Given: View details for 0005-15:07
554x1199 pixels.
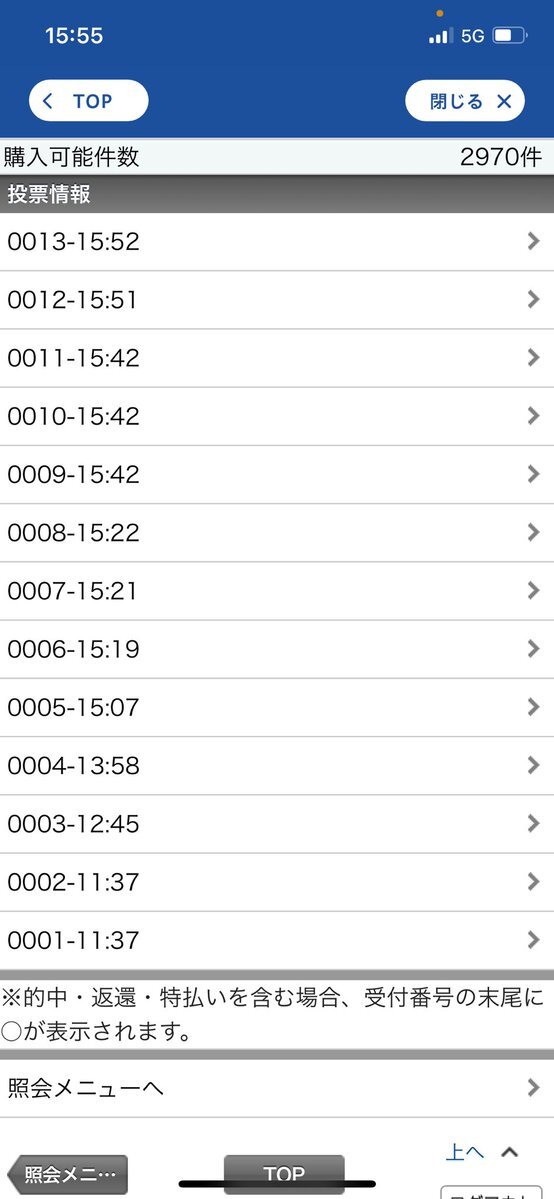Looking at the screenshot, I should 277,707.
